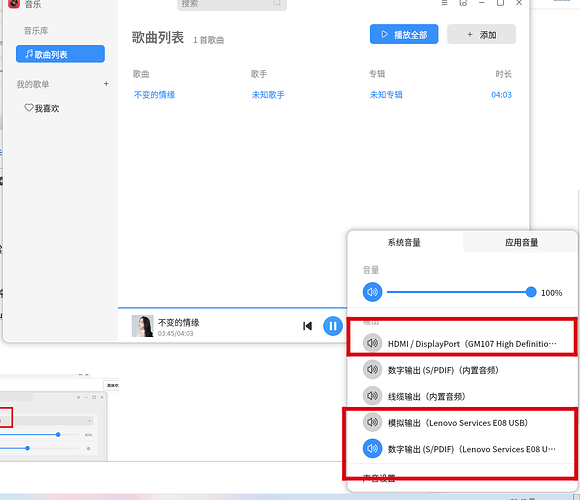Open the 我喜欢 favorites playlist

(42, 108)
